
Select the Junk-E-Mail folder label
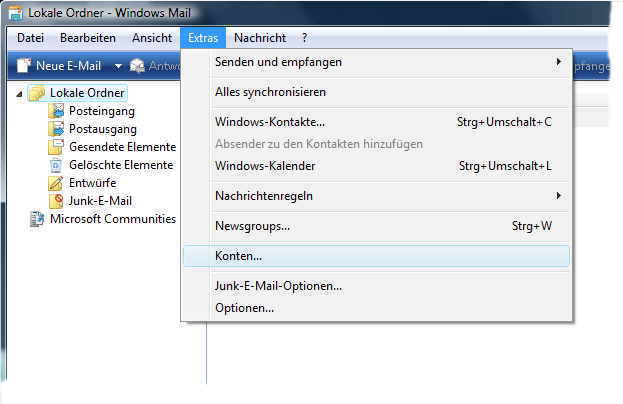pos(100,201)
